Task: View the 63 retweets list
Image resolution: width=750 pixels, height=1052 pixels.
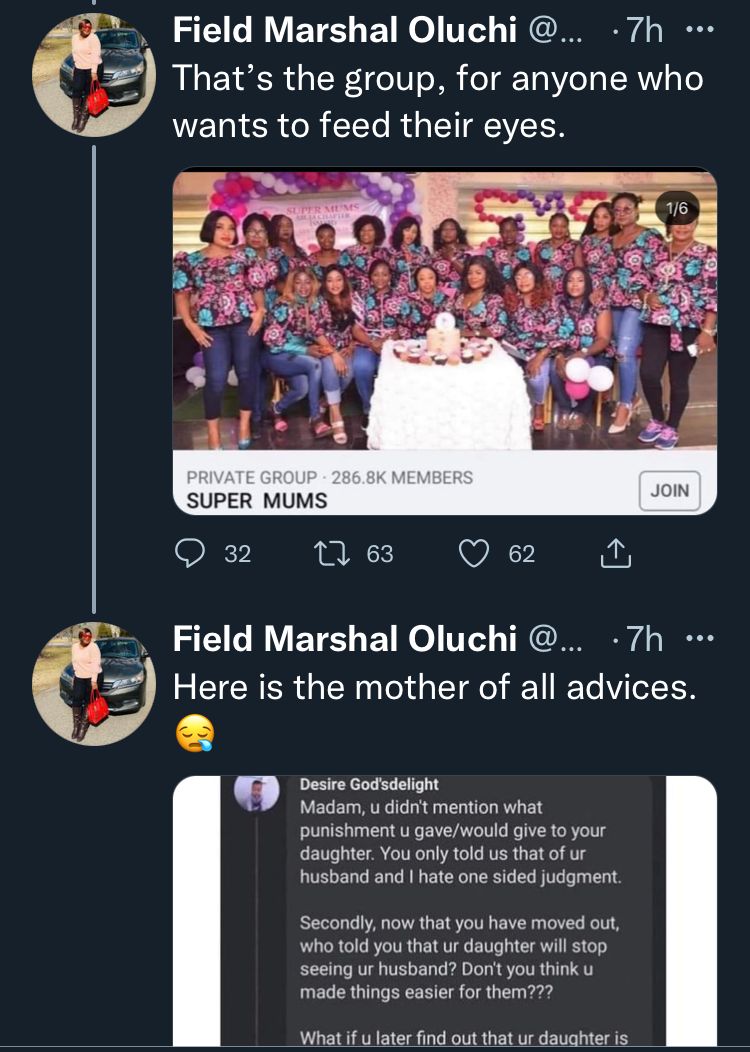Action: tap(379, 552)
